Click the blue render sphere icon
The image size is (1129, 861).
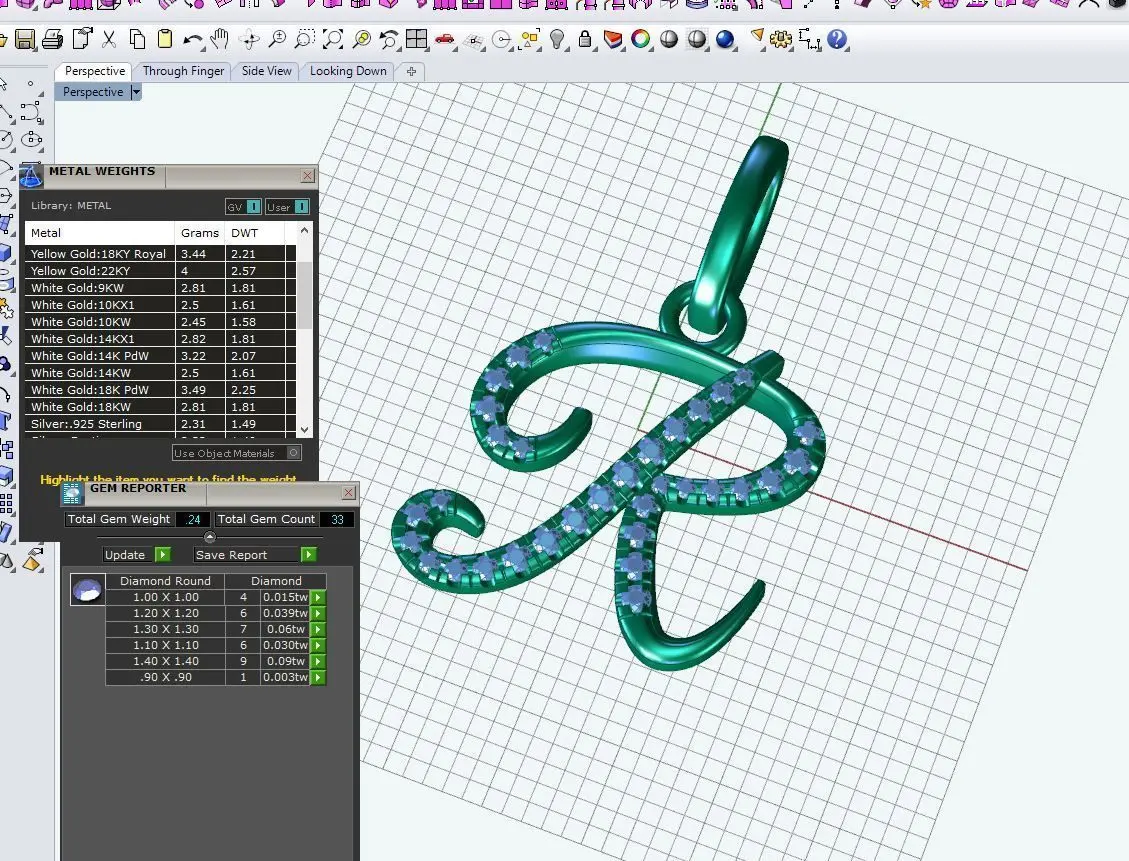pos(725,39)
